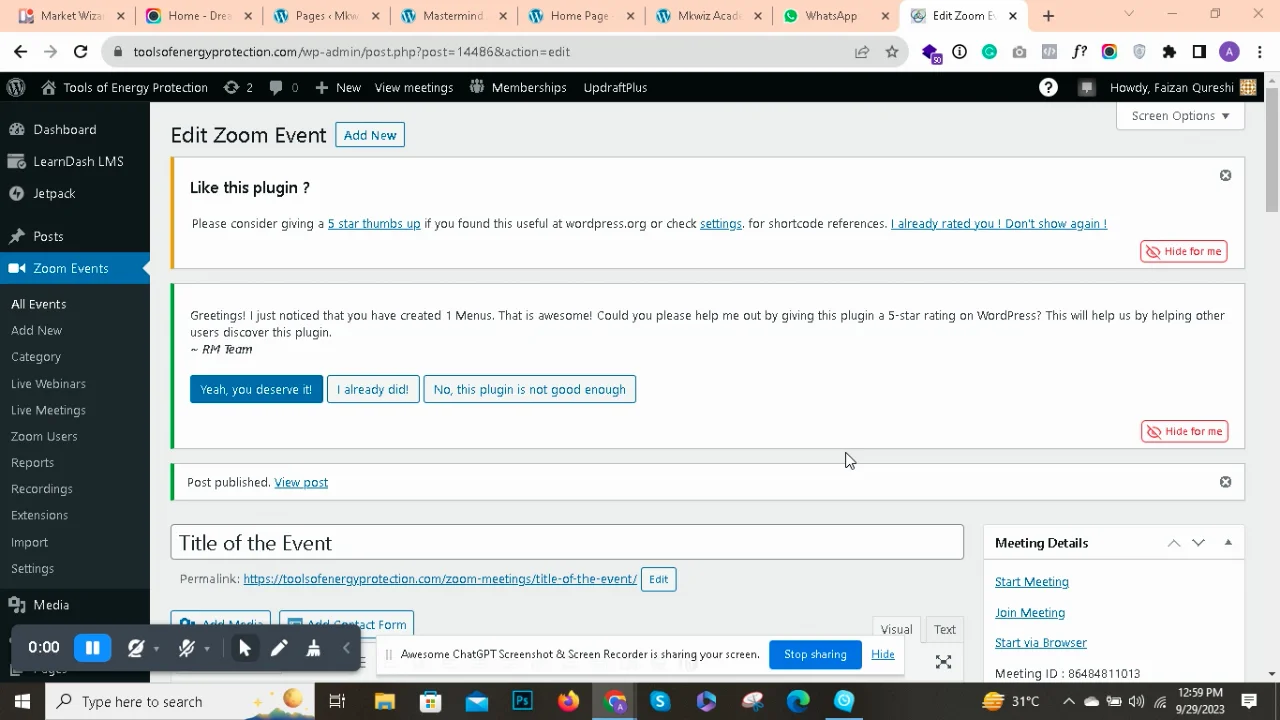Viewport: 1280px width, 720px height.
Task: Bookmark this page with the star icon
Action: tap(892, 52)
